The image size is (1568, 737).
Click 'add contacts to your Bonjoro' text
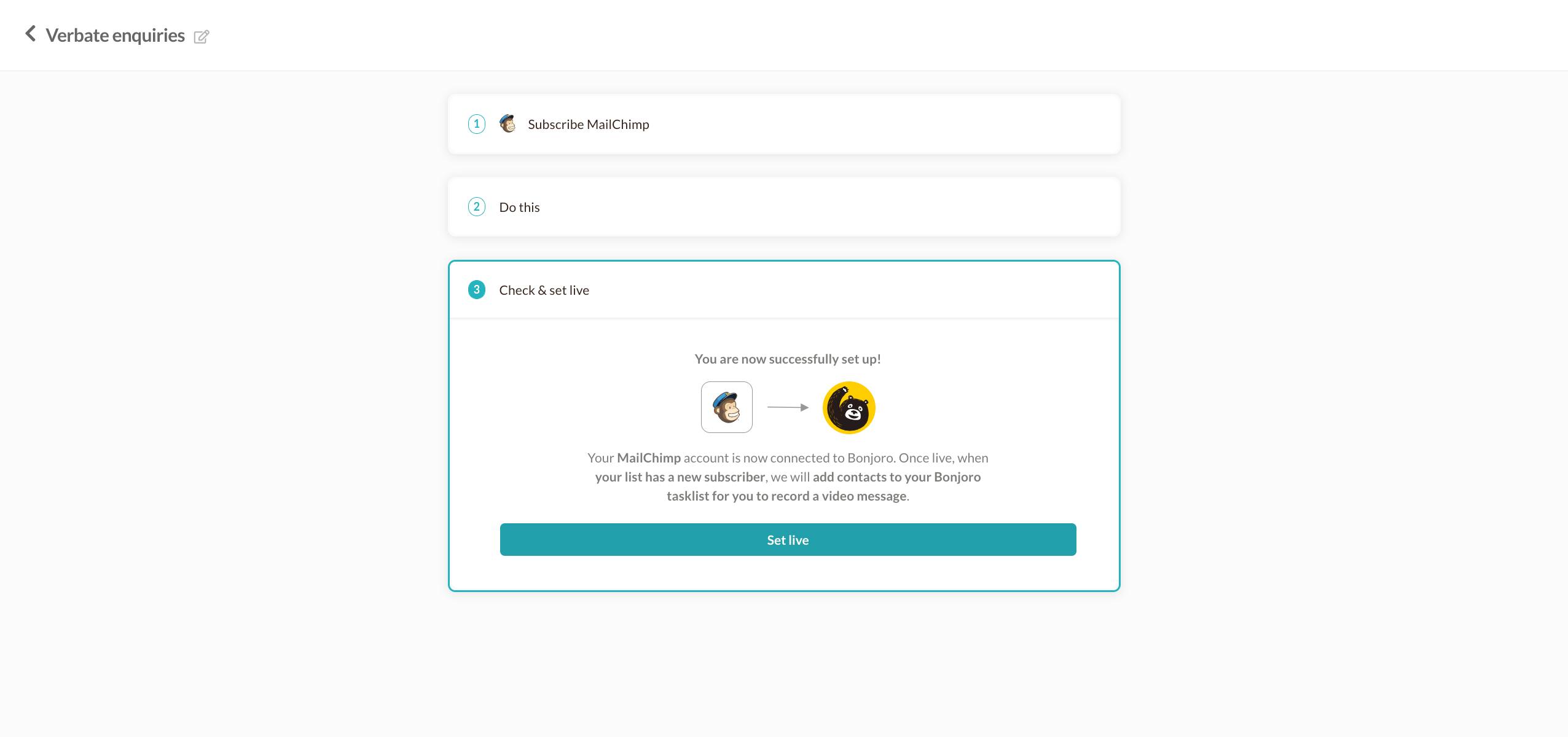coord(896,477)
